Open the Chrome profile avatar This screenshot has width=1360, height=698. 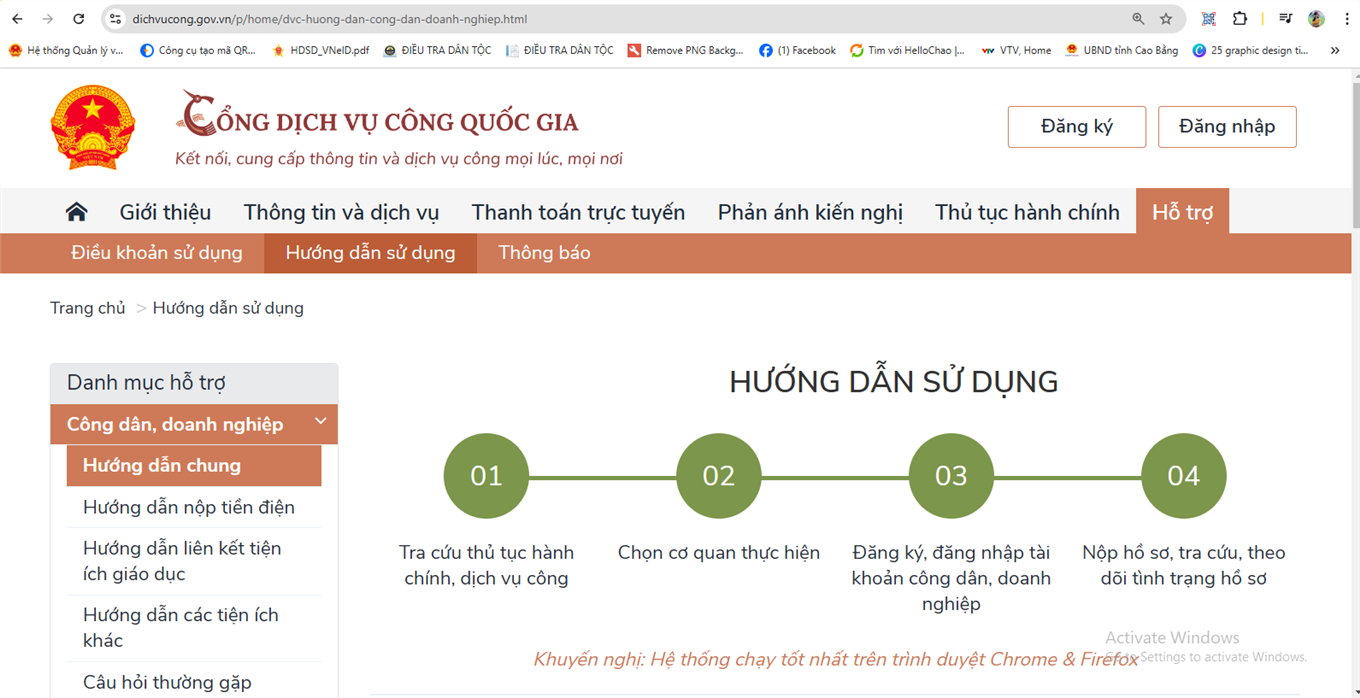tap(1316, 19)
